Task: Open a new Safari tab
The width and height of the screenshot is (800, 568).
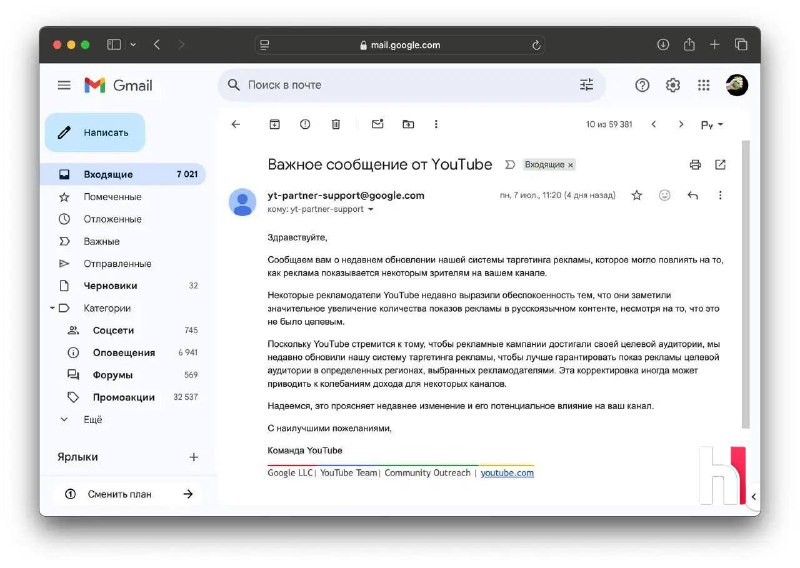Action: click(x=714, y=45)
